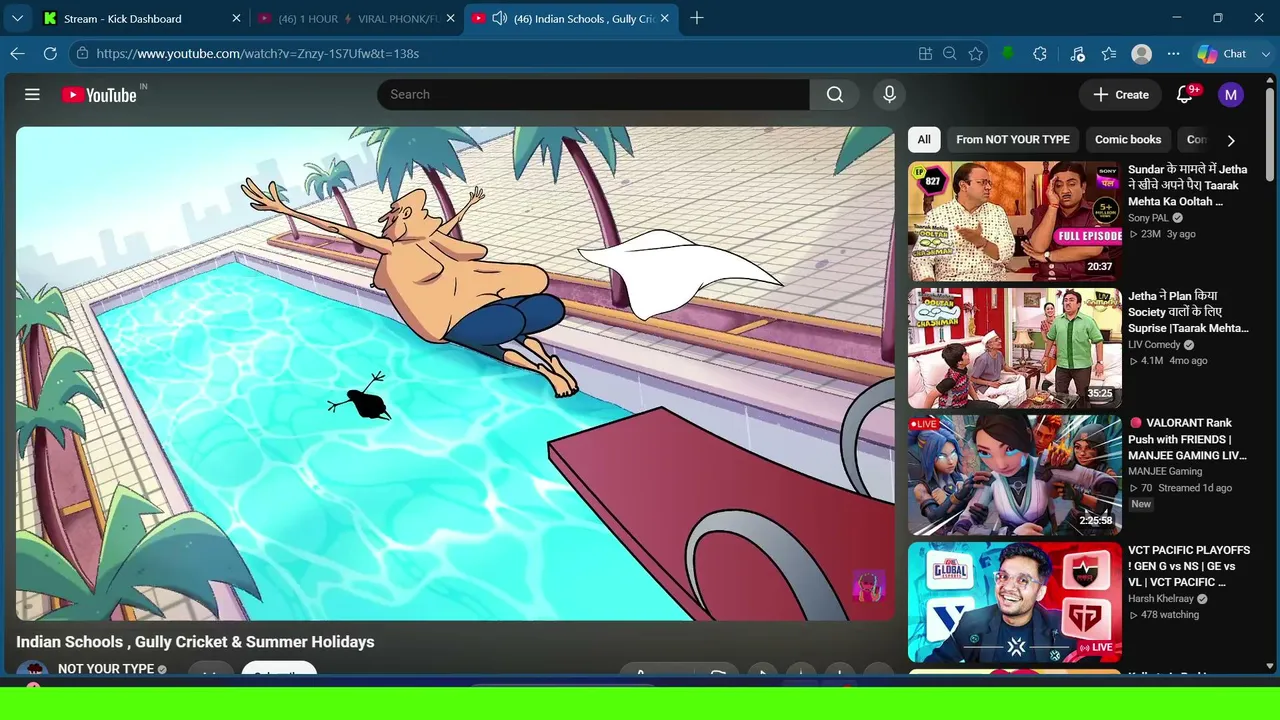Click the '4.1M' views text
The image size is (1280, 720).
point(1152,361)
